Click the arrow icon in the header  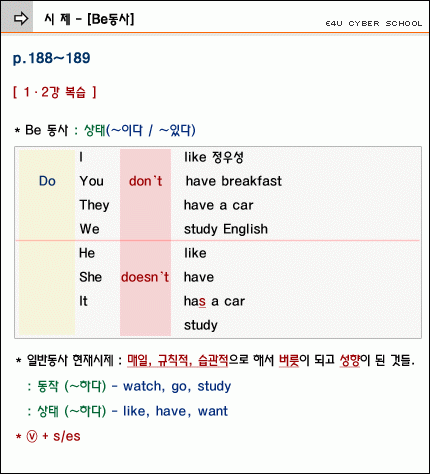[21, 18]
